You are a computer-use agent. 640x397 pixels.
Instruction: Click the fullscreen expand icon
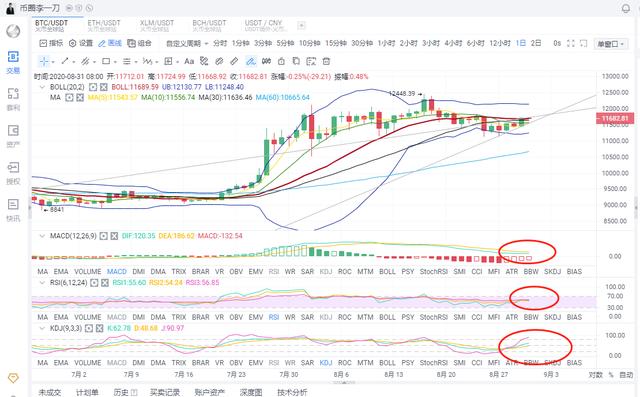coord(571,43)
